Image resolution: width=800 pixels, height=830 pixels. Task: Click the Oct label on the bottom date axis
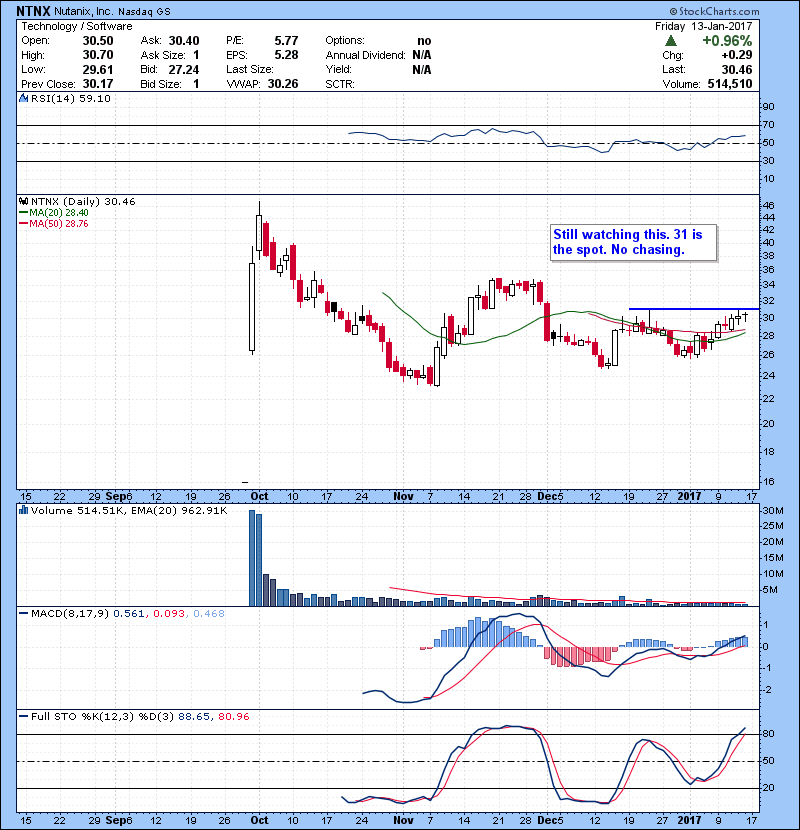(x=259, y=820)
